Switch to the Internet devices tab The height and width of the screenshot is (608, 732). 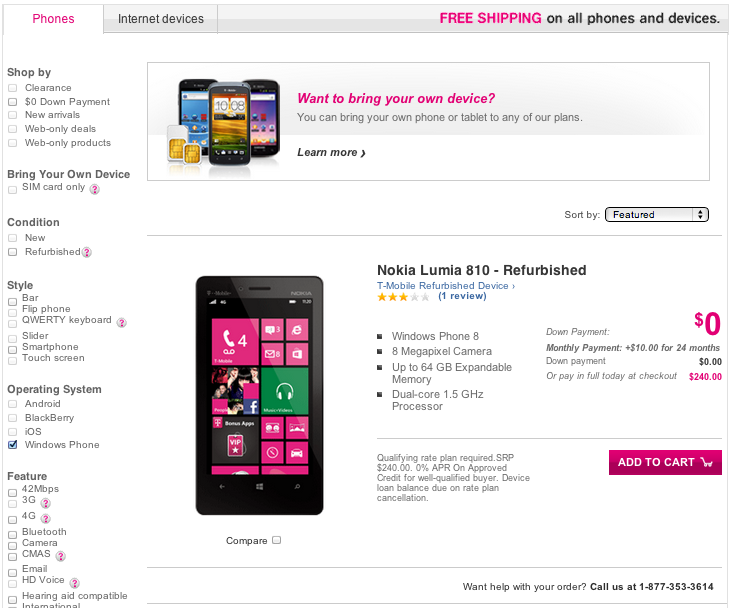click(160, 19)
